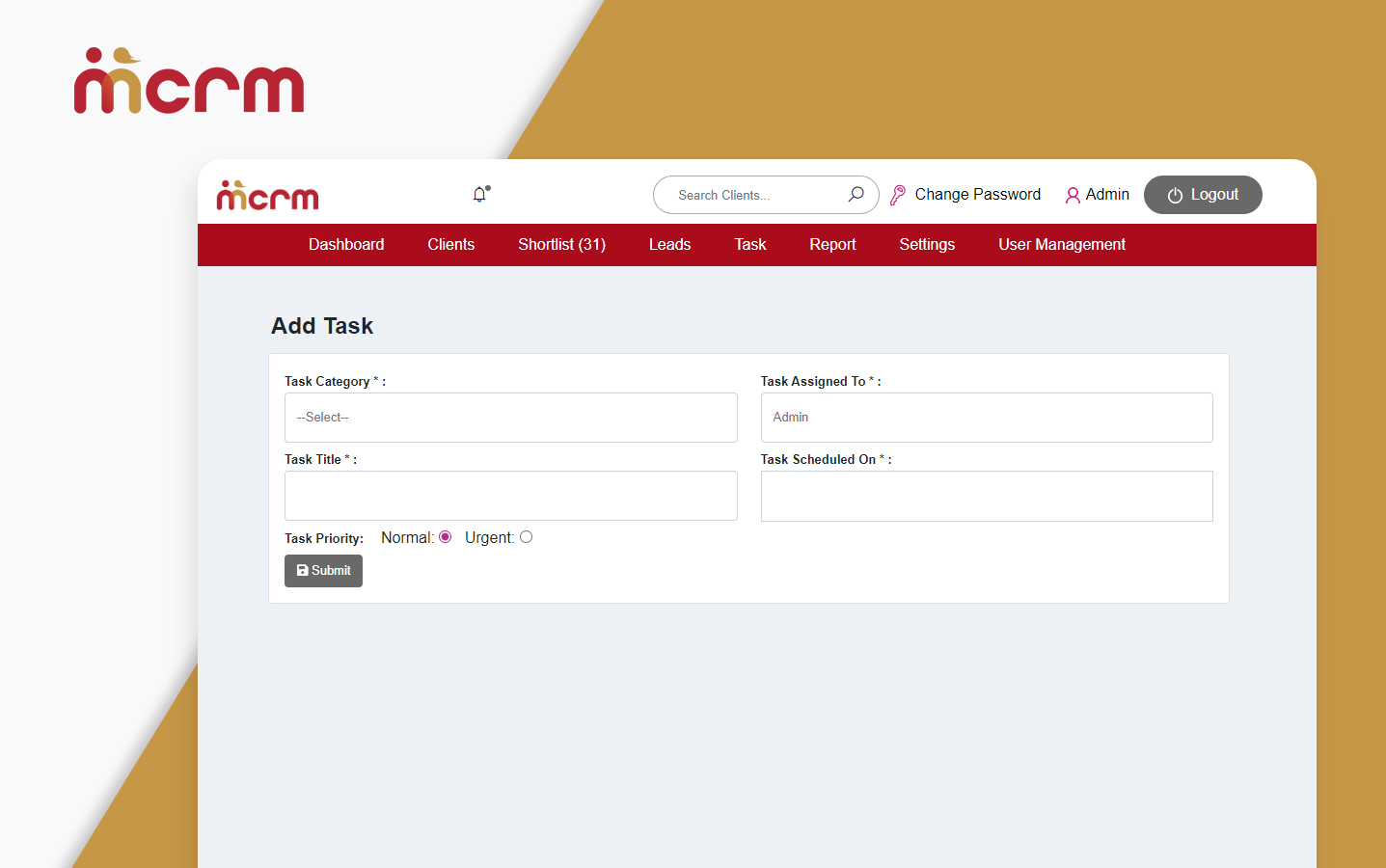Go to the Dashboard menu
The width and height of the screenshot is (1386, 868).
pyautogui.click(x=346, y=245)
